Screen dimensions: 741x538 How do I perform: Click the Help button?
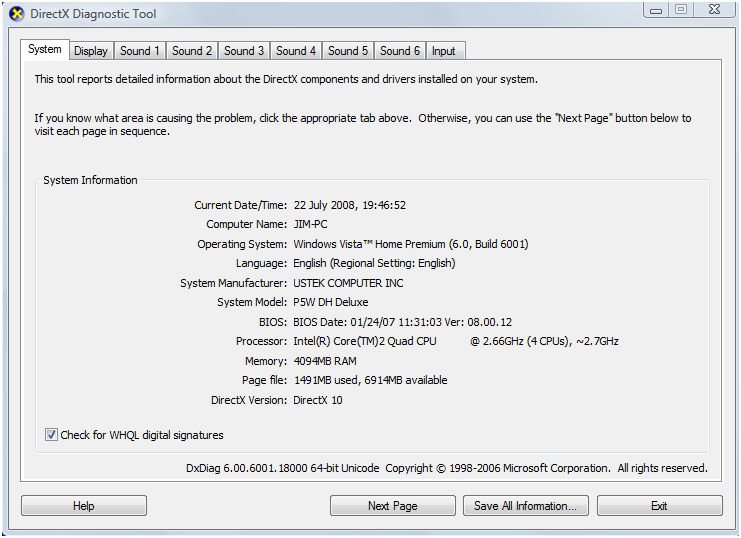pyautogui.click(x=84, y=505)
